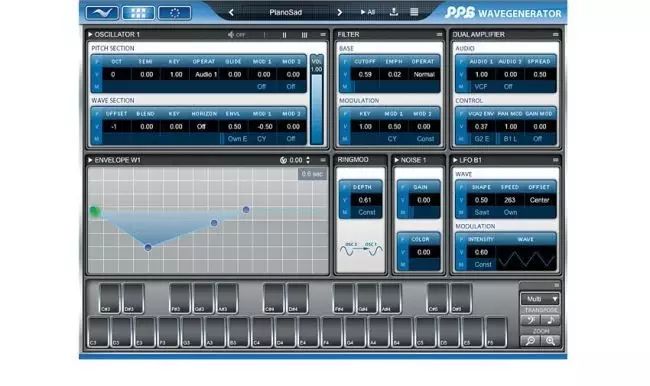
Task: Click the PianoSad preset name
Action: coord(286,12)
